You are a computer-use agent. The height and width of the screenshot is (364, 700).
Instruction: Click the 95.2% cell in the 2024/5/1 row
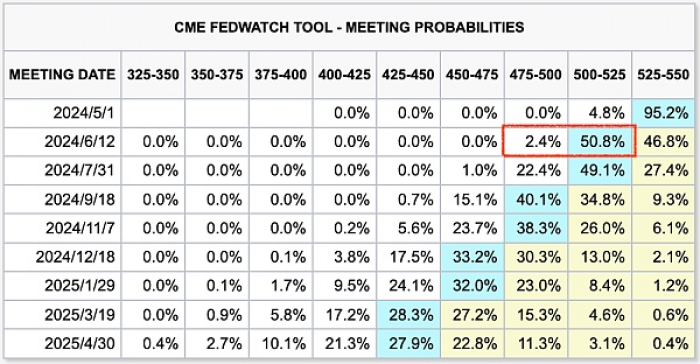[x=663, y=113]
